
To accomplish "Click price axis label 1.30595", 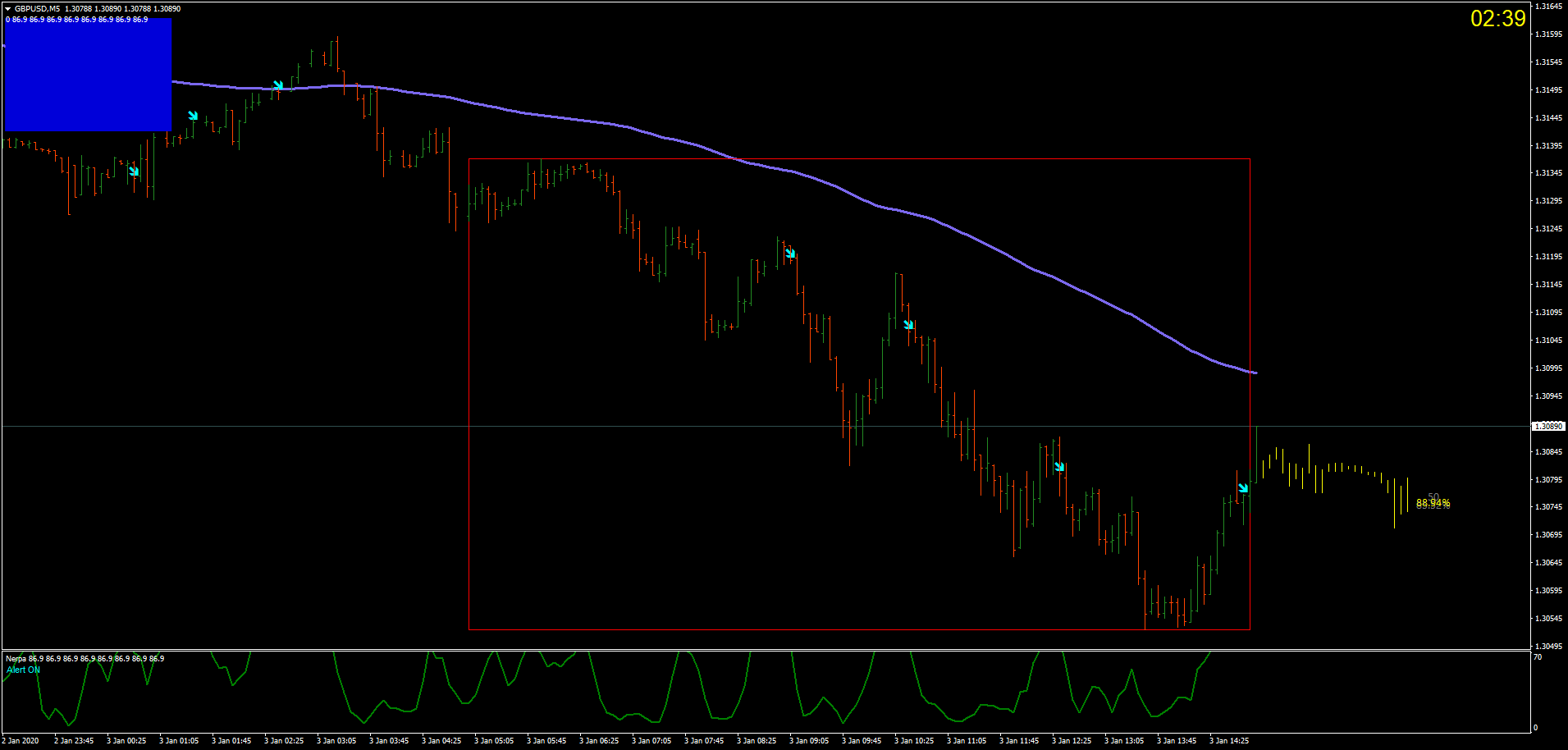I will 1548,591.
